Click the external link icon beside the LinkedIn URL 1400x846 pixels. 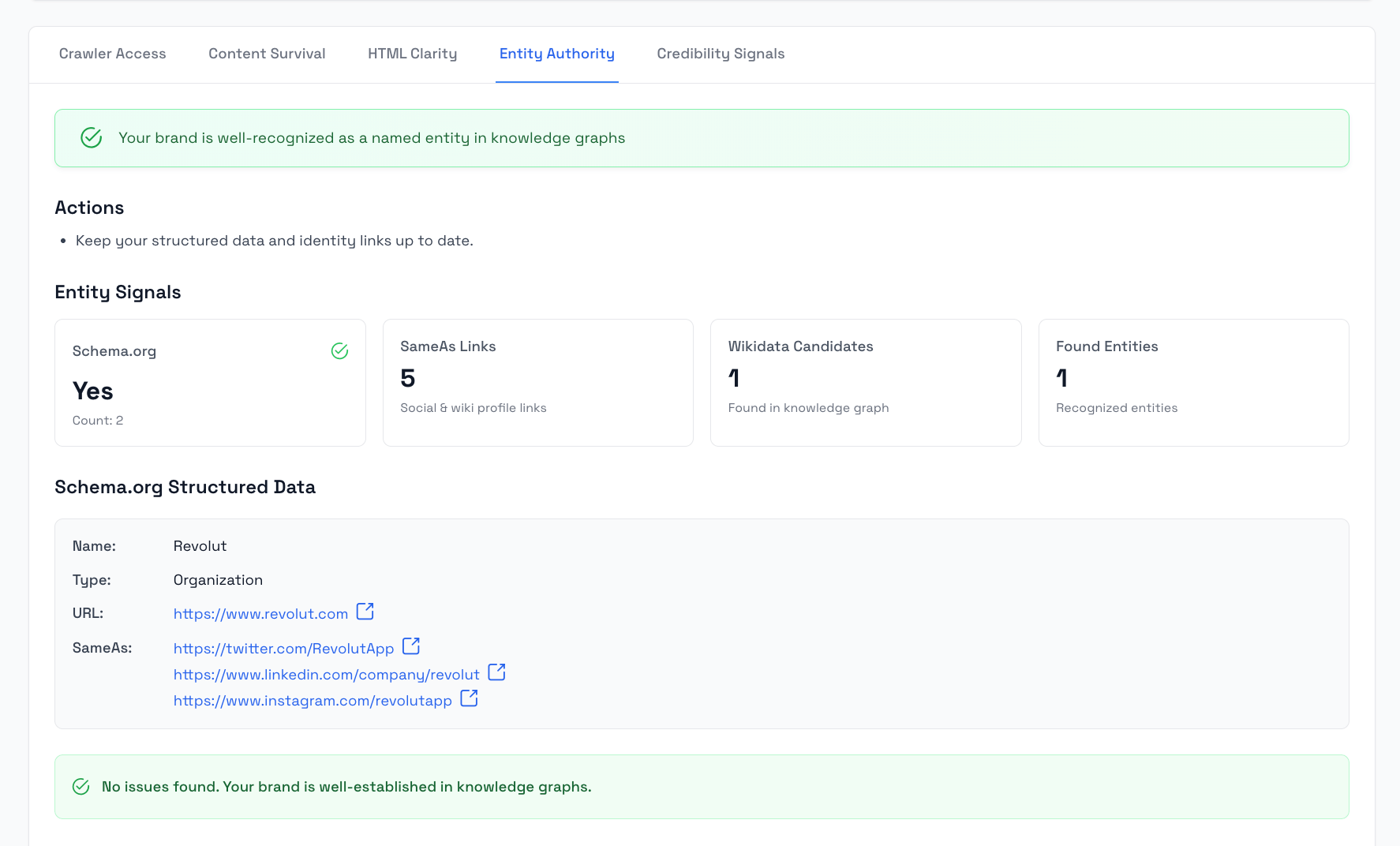496,672
